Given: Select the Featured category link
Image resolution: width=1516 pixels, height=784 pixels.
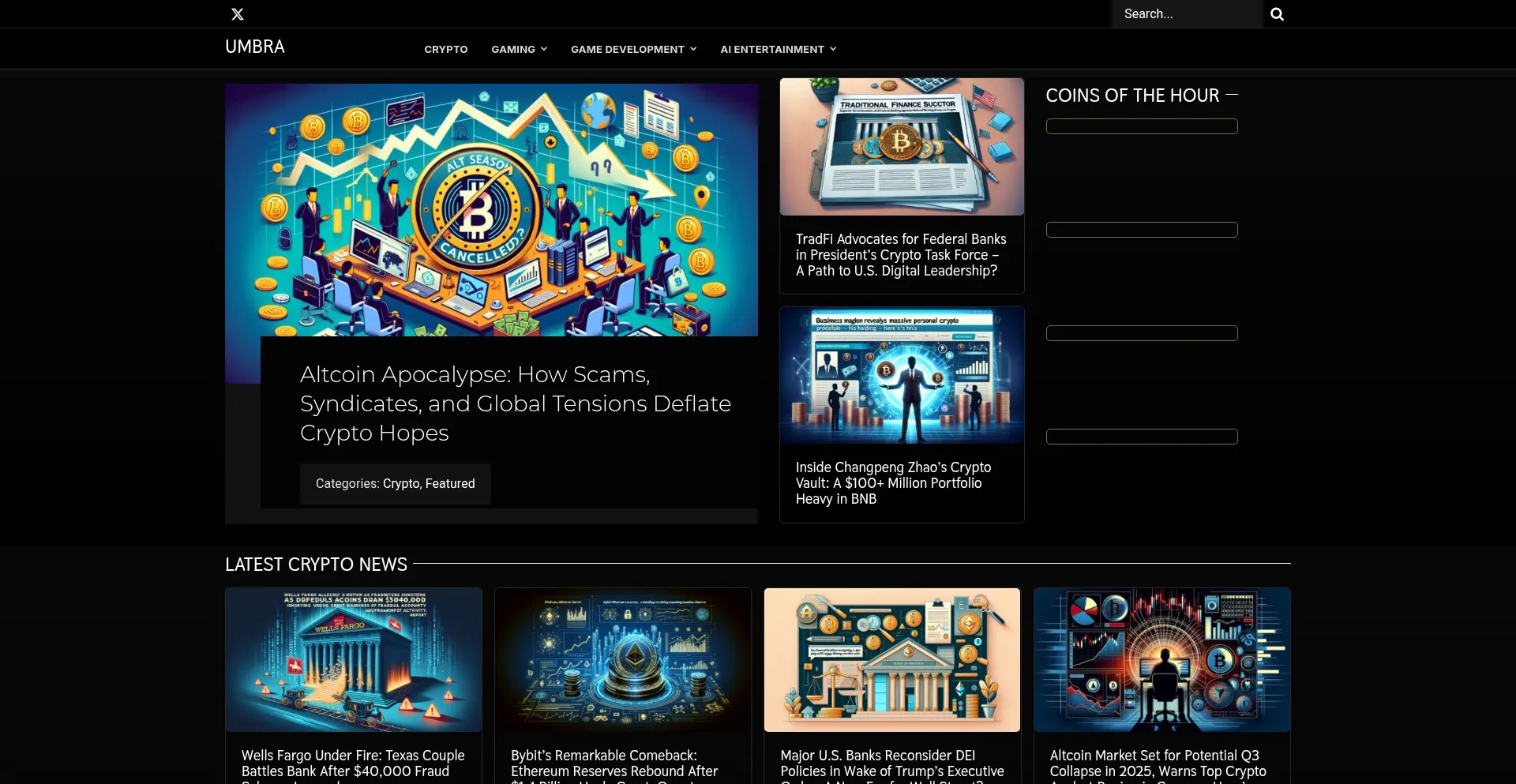Looking at the screenshot, I should click(x=450, y=483).
